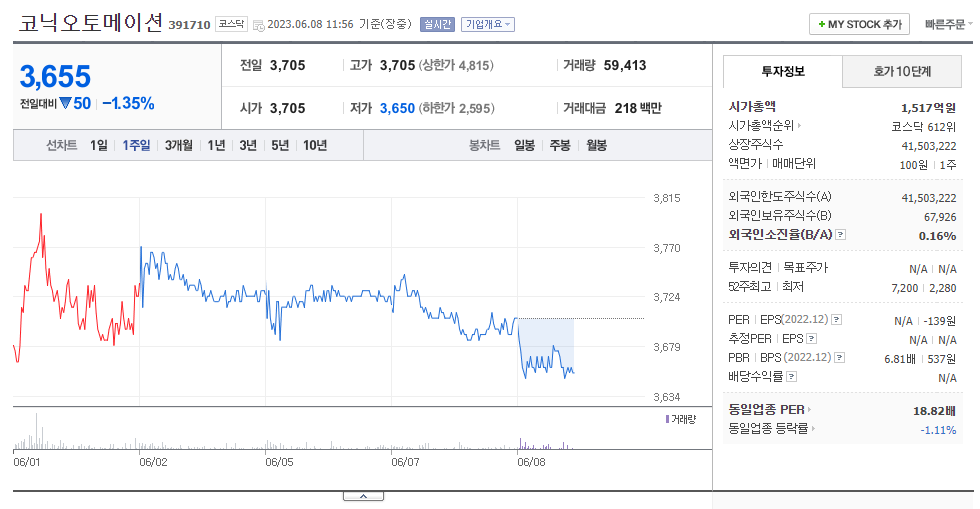Viewport: 980px width, 509px height.
Task: Click the PBR value 6.81배
Action: (x=900, y=359)
